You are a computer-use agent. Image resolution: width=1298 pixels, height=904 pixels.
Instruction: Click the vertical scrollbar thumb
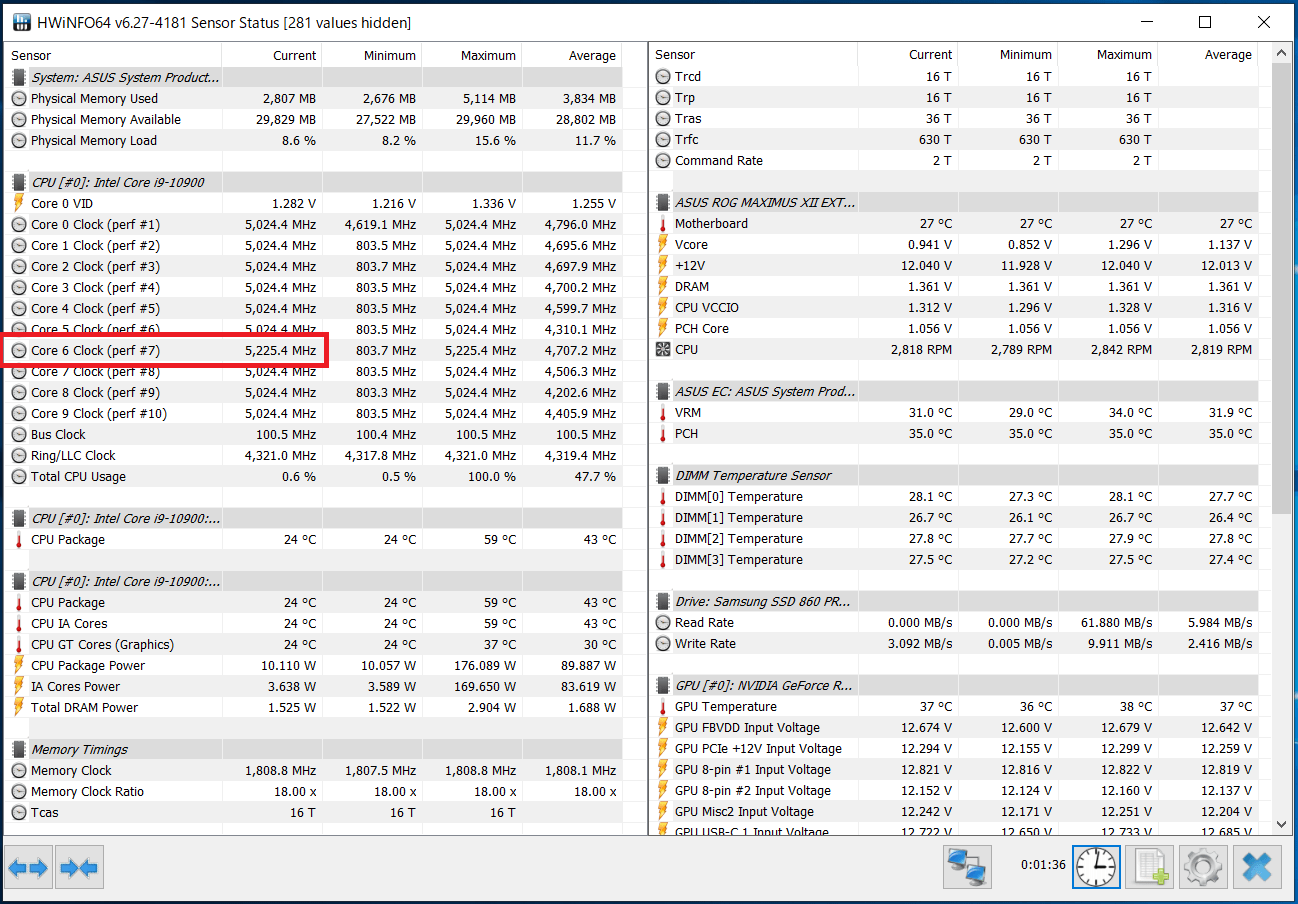tap(1282, 288)
